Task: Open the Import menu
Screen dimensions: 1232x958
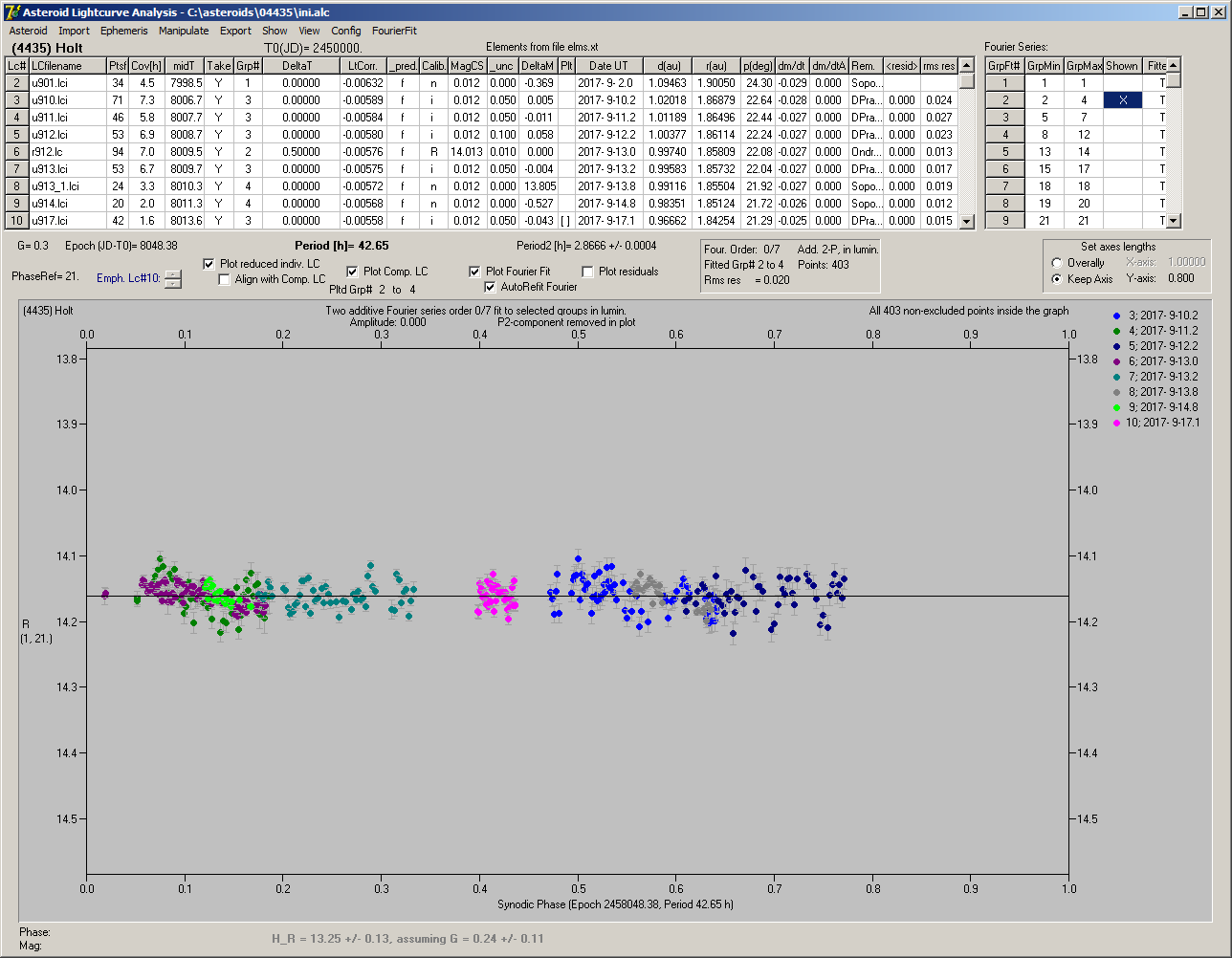Action: (74, 31)
